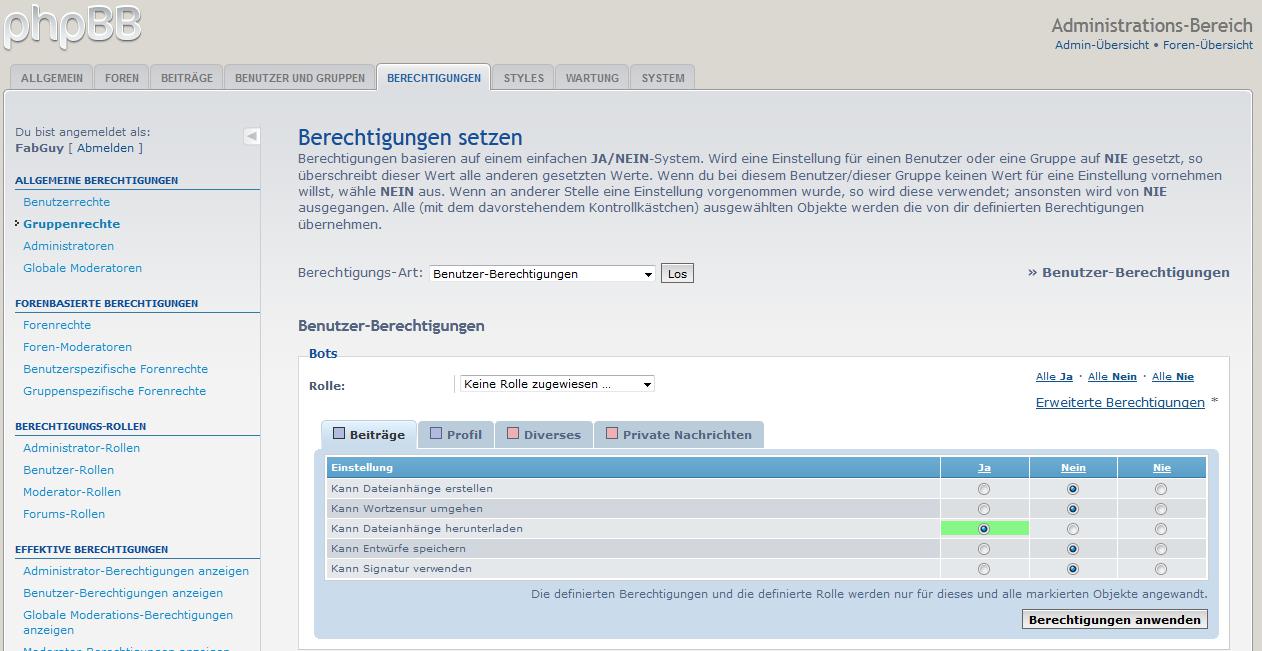The image size is (1262, 651).
Task: Set 'Kann Entwürfe speichern' to Nie
Action: coord(1161,549)
